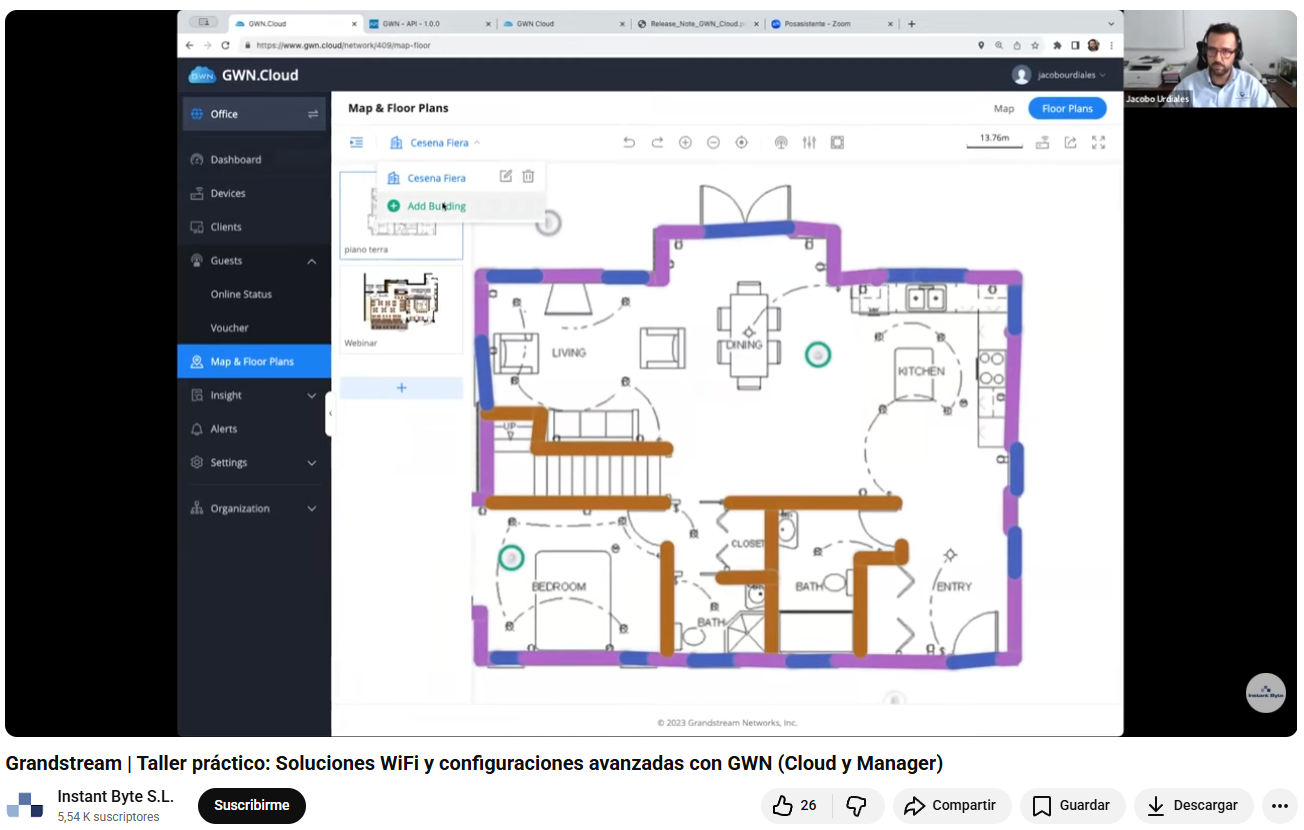Screen dimensions: 1304x830
Task: Undo the last floor plan change
Action: click(x=629, y=143)
